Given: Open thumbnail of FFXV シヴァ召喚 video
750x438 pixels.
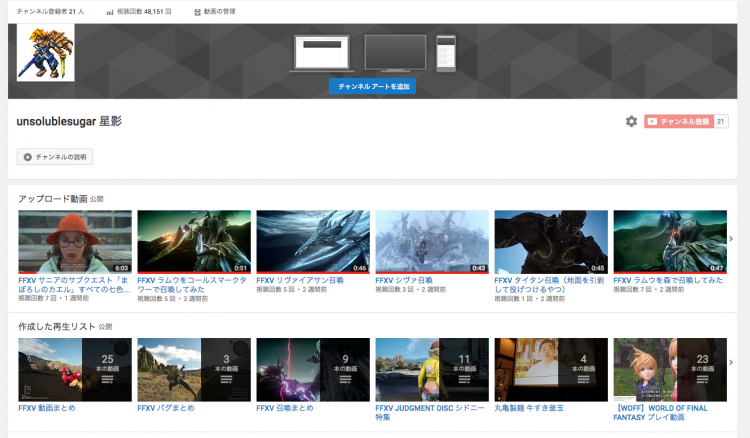Looking at the screenshot, I should 432,242.
